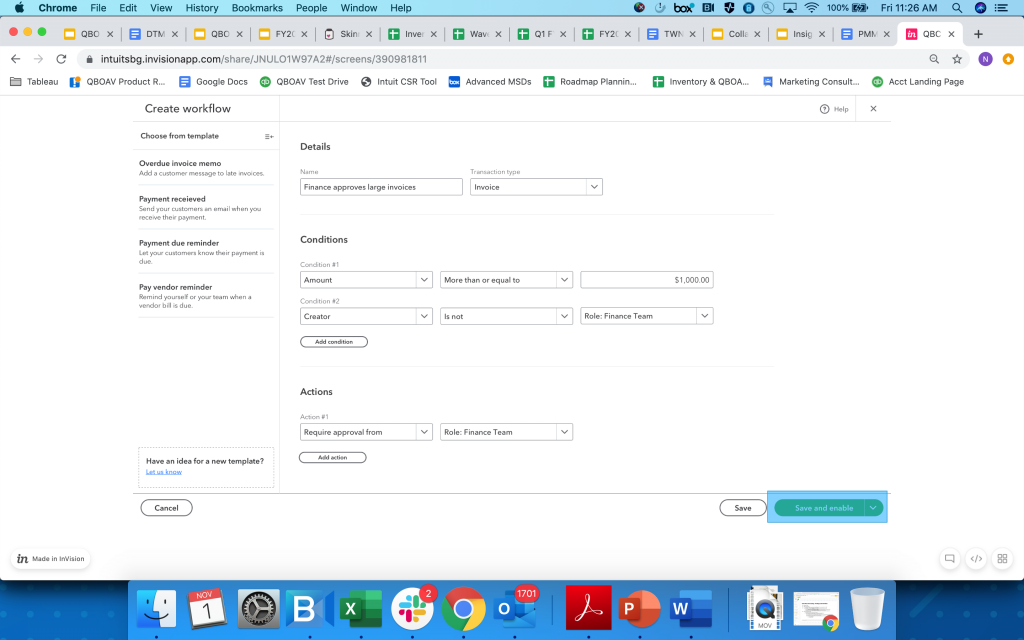Viewport: 1024px width, 640px height.
Task: Bookmark this page with star icon
Action: pos(957,59)
